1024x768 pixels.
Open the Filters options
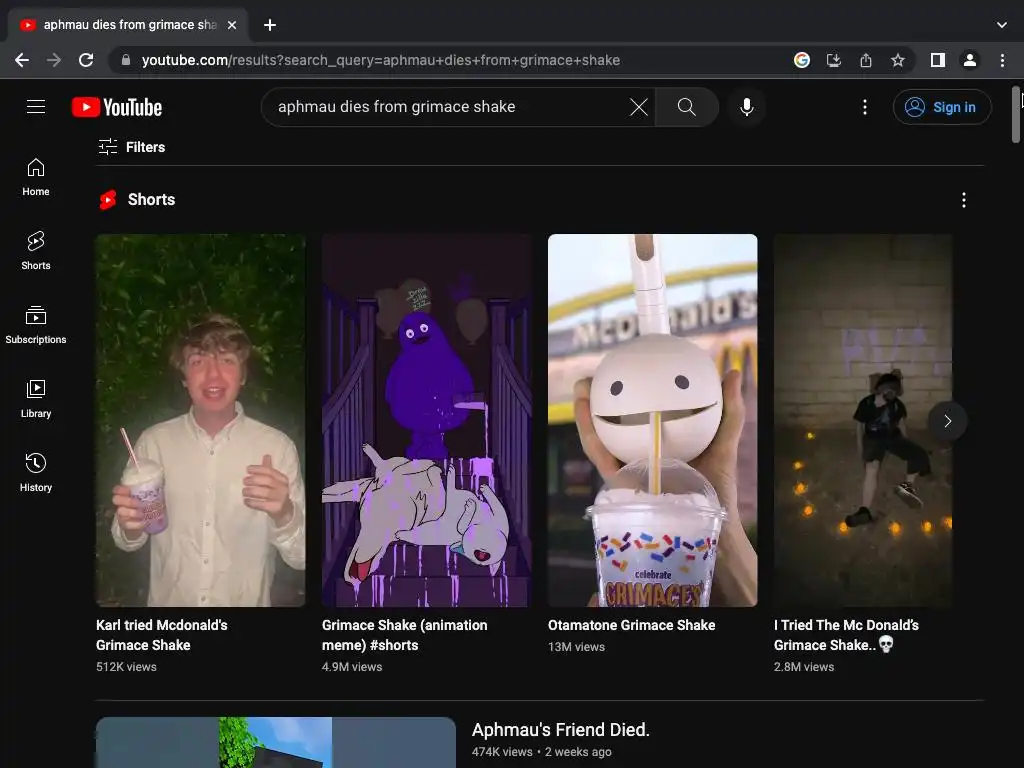(x=131, y=147)
